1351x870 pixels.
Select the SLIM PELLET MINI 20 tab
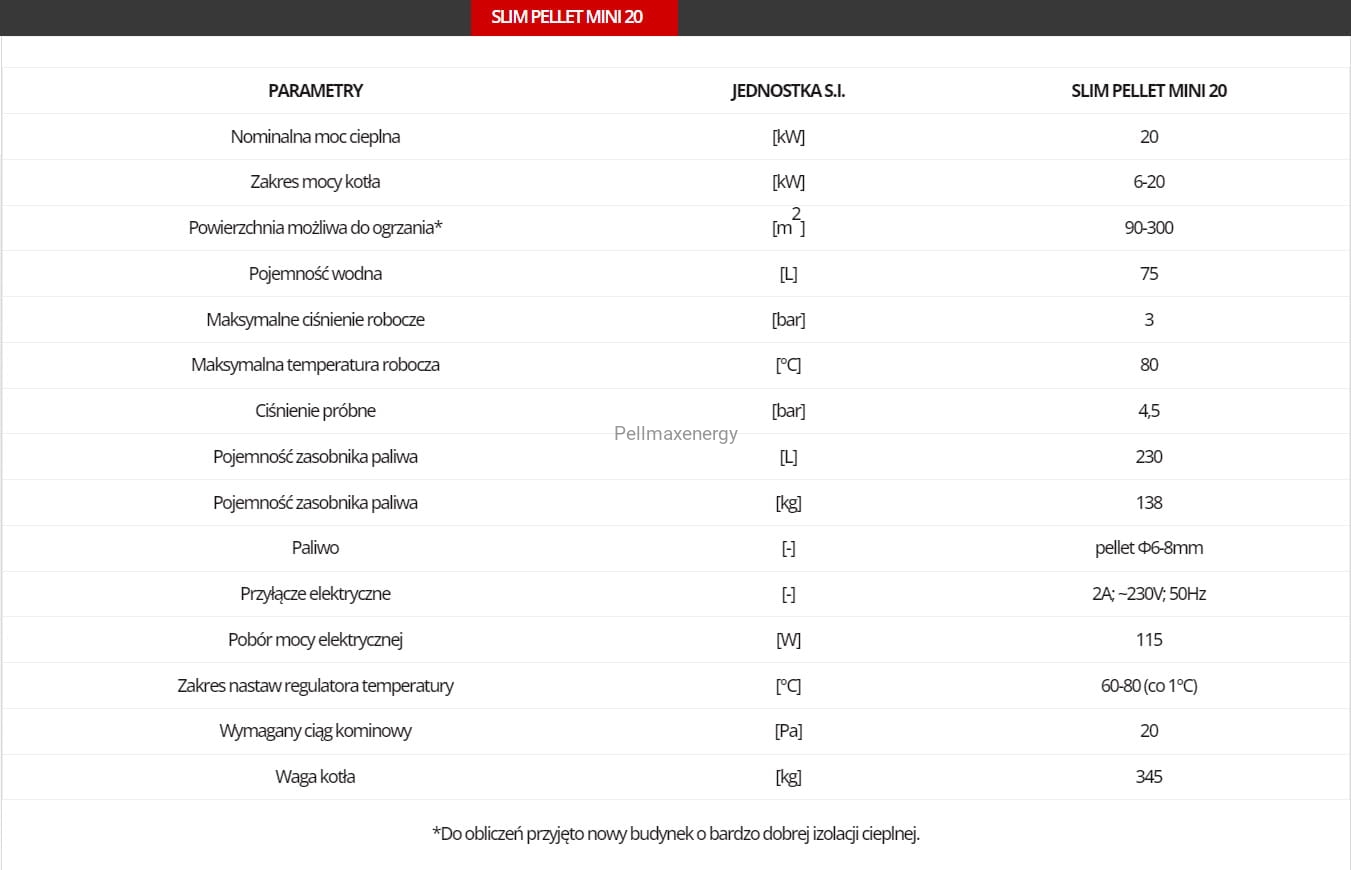(574, 17)
